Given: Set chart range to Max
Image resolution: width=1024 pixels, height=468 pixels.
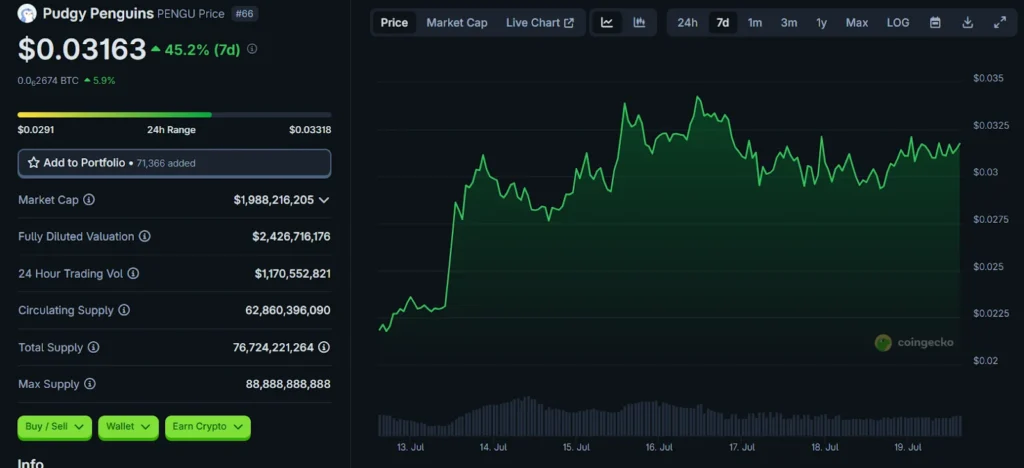Looking at the screenshot, I should pyautogui.click(x=857, y=23).
